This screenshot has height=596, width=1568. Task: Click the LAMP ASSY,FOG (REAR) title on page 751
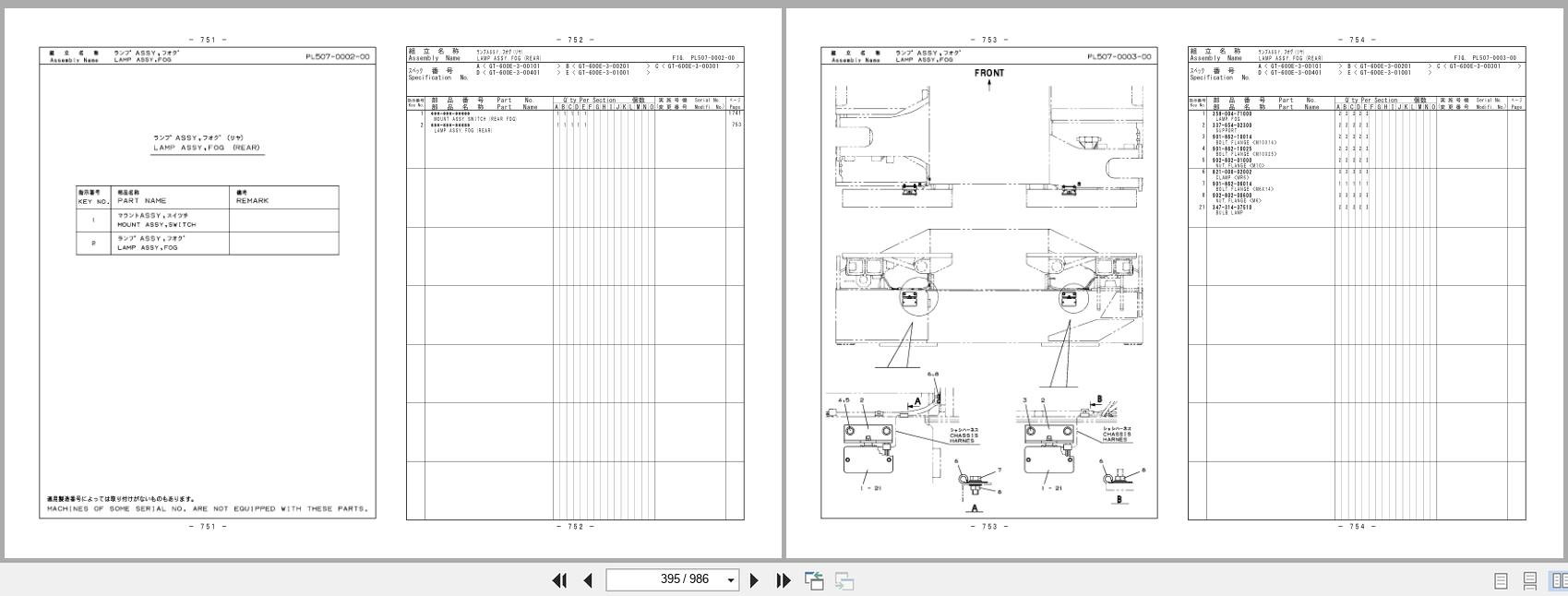tap(207, 148)
